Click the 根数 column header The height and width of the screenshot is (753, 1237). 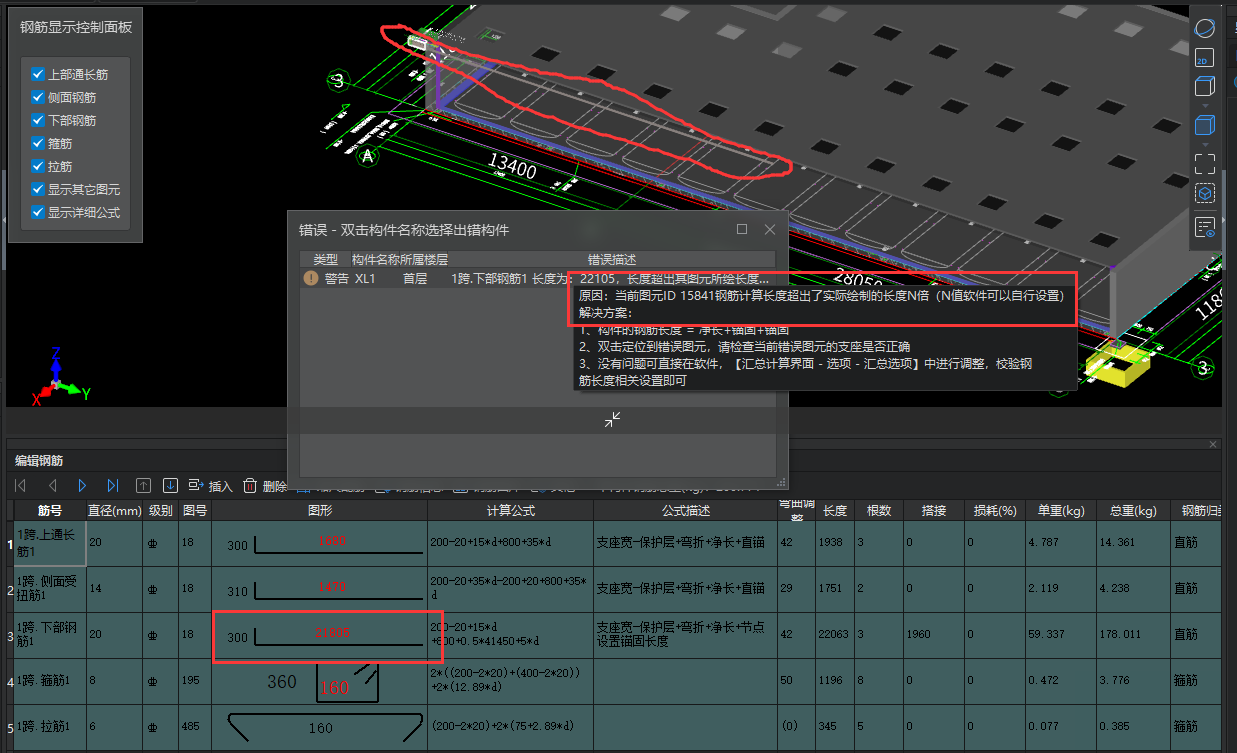879,511
